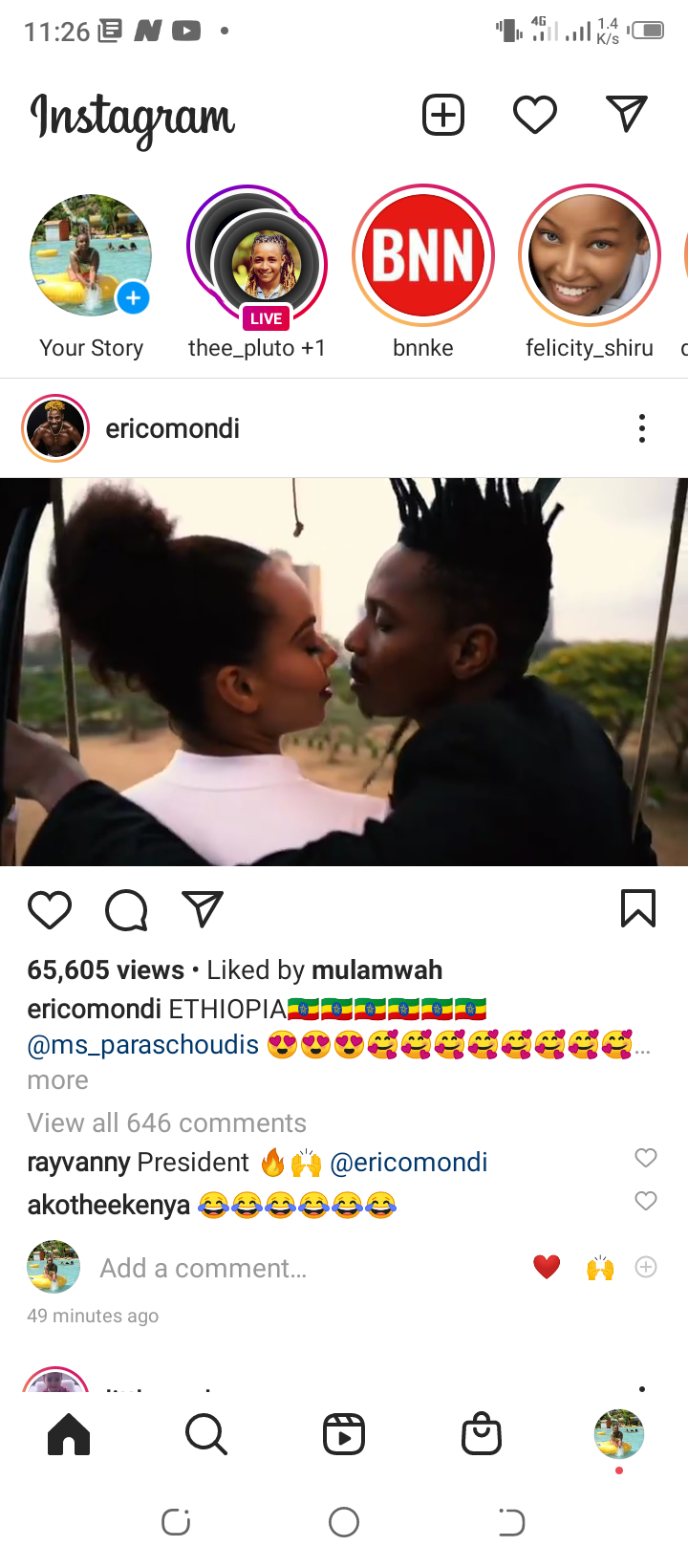688x1568 pixels.
Task: Go to the Home feed tab
Action: tap(69, 1434)
